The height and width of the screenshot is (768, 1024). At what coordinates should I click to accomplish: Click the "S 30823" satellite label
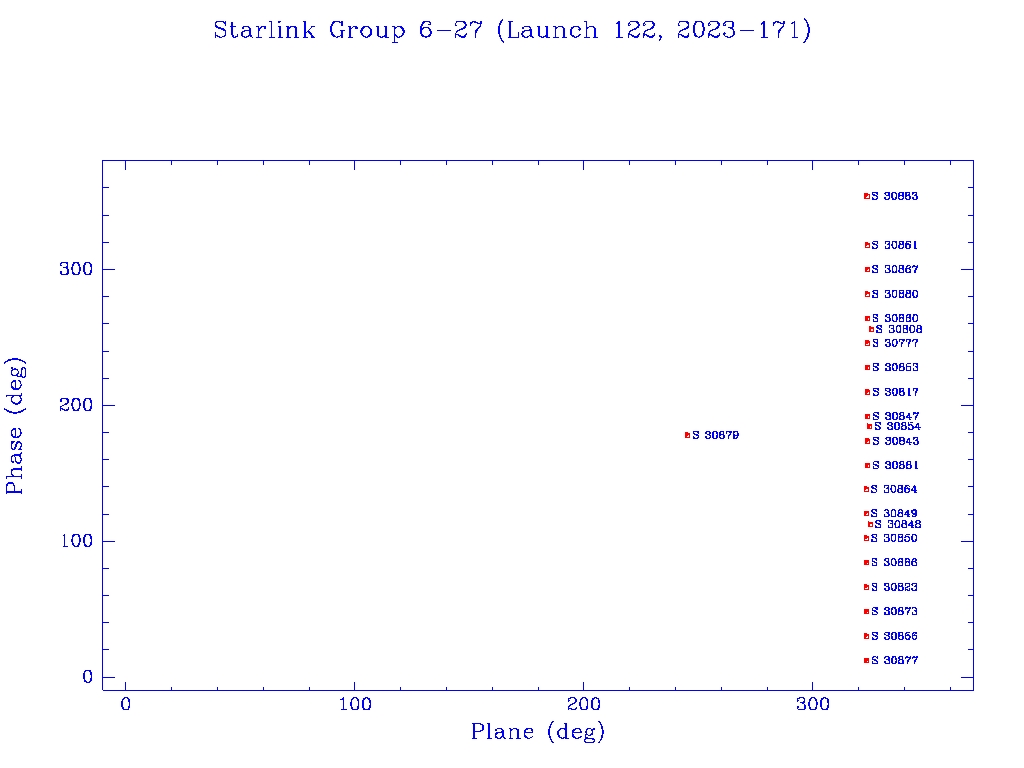894,587
